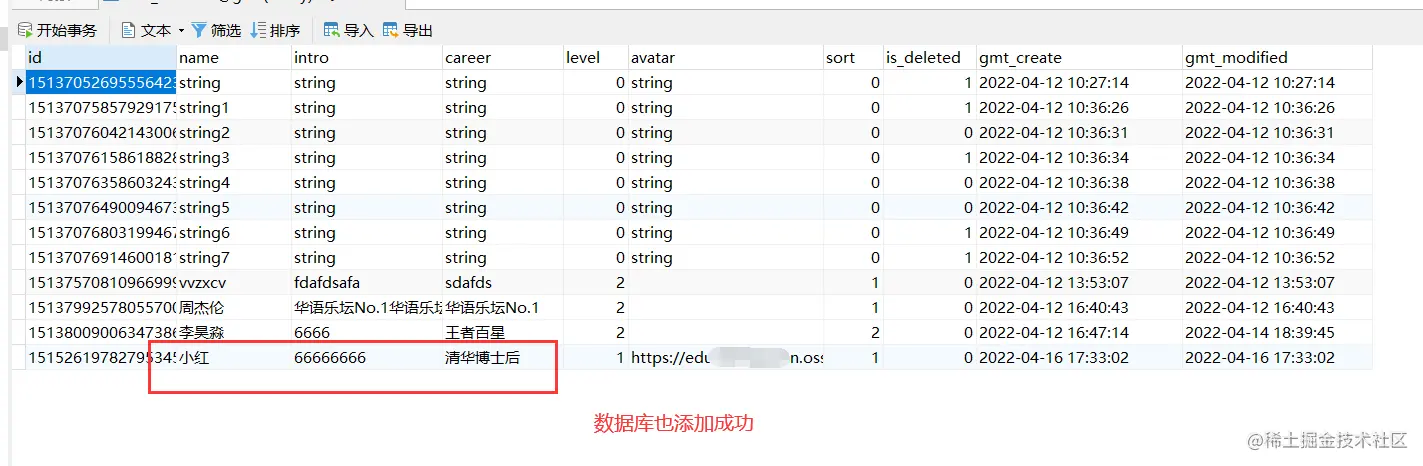This screenshot has height=466, width=1423.
Task: Select career cell 华语乐坛No.1
Action: [502, 307]
